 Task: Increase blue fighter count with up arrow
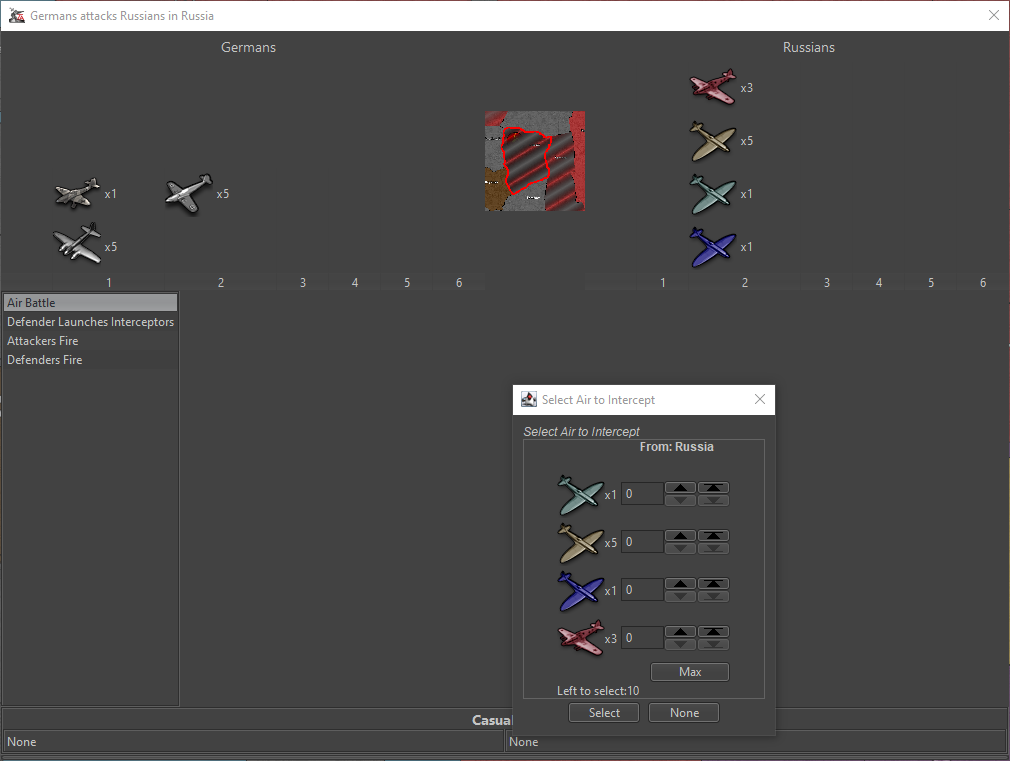tap(680, 584)
